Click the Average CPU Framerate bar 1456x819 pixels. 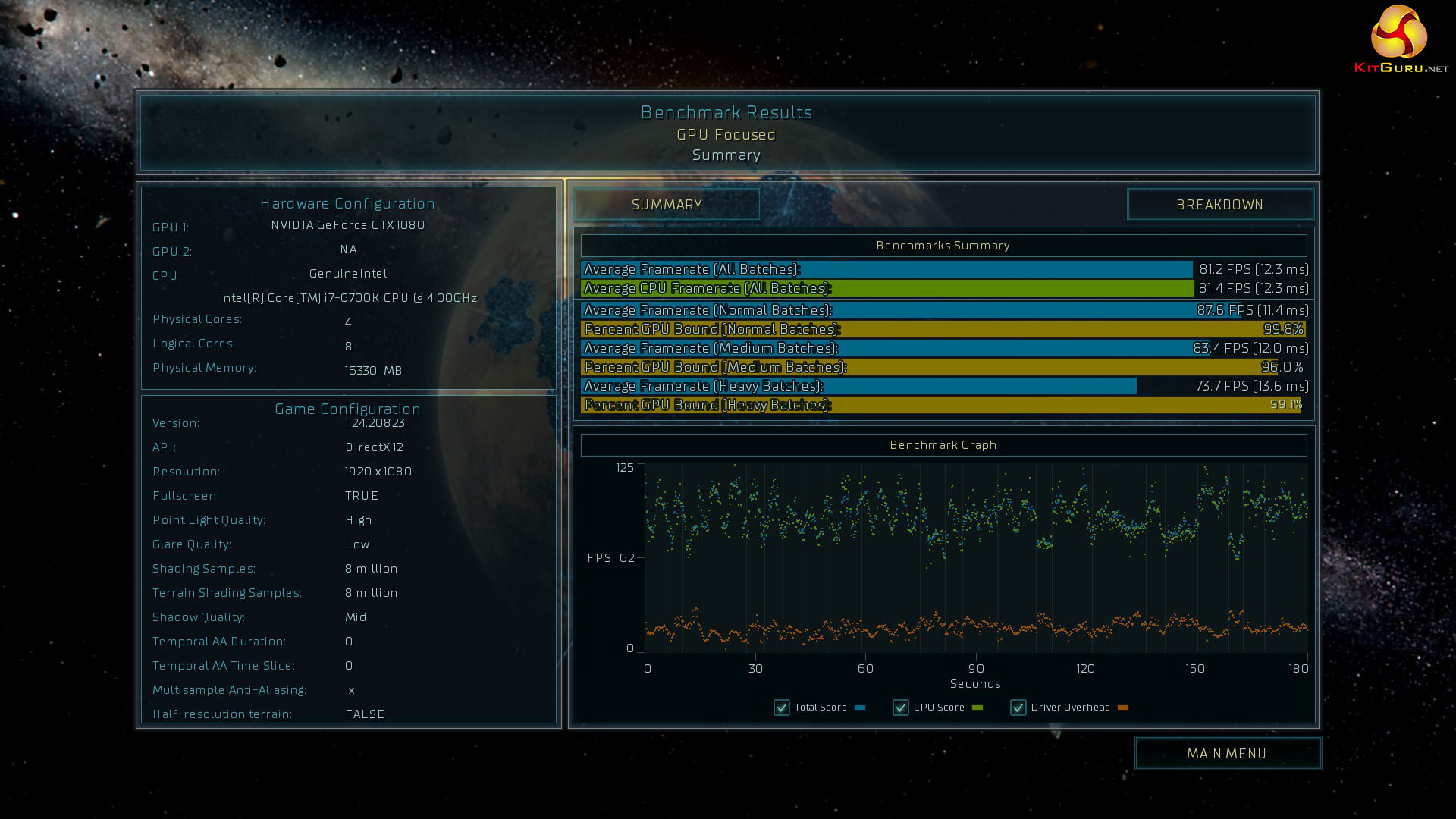coord(886,288)
